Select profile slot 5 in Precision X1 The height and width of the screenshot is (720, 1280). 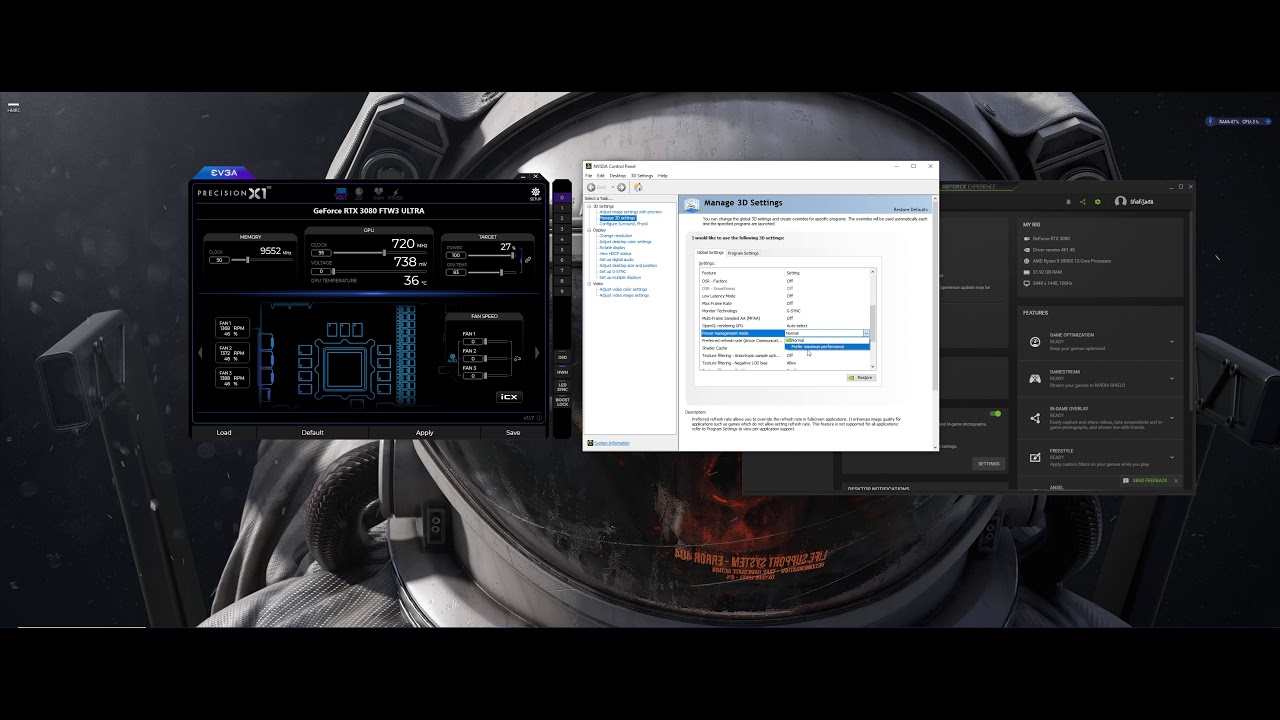point(562,250)
